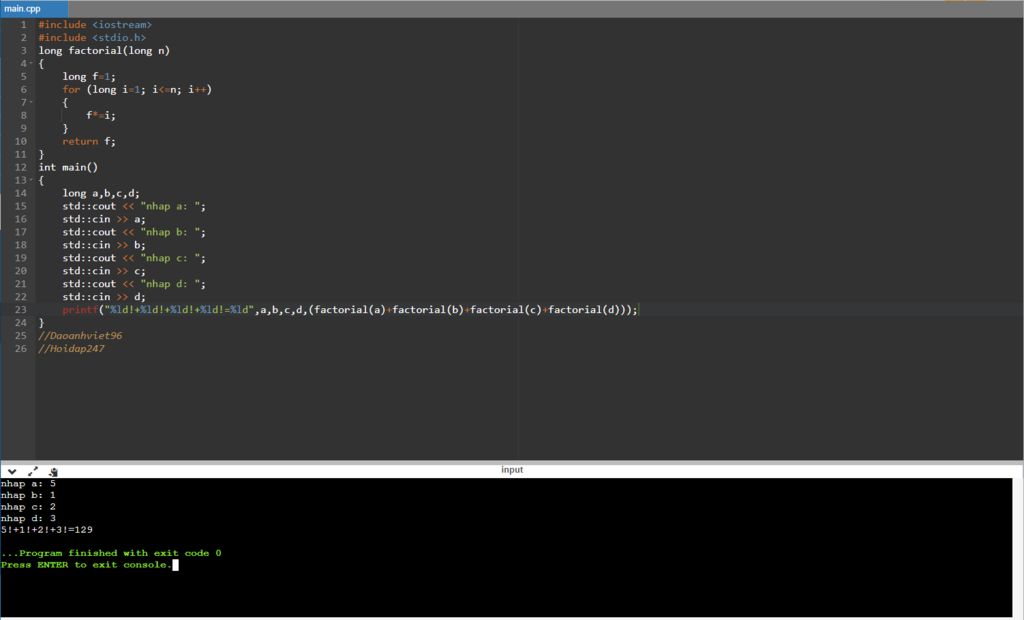
Task: Fold the main function at line 13
Action: (x=31, y=180)
